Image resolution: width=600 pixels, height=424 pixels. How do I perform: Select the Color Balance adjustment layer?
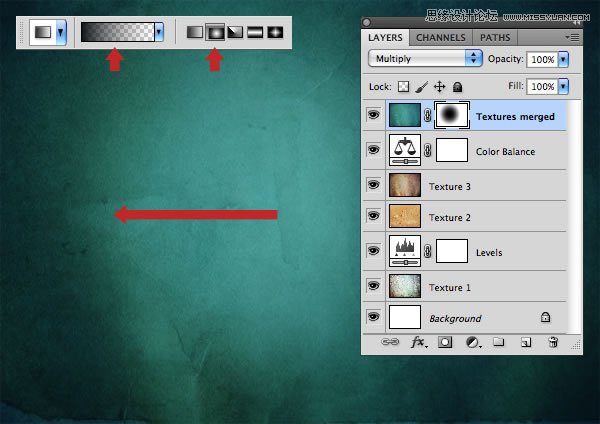click(x=504, y=152)
